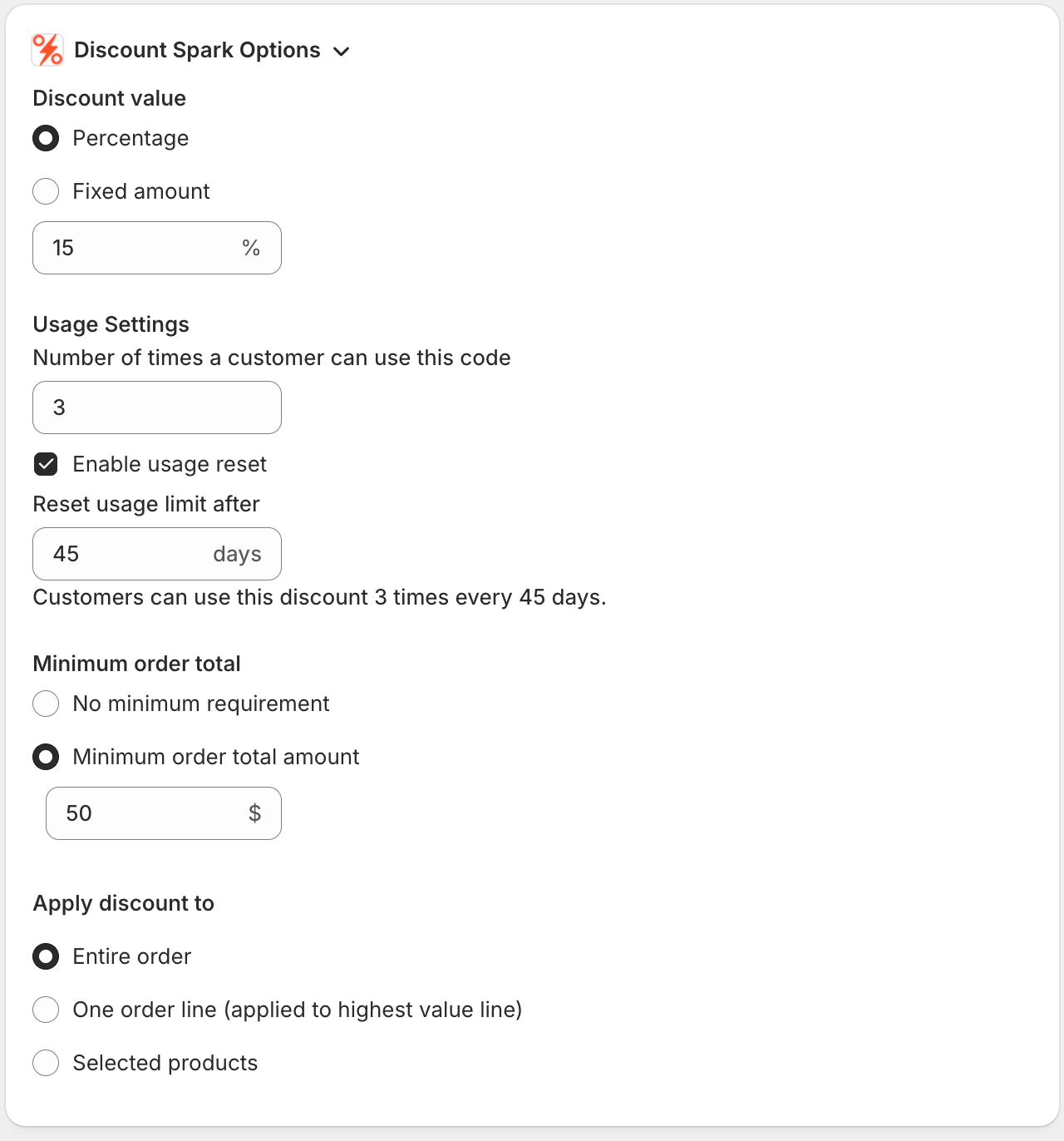Screen dimensions: 1064x1141
Task: Select the Percentage discount type
Action: 46,138
